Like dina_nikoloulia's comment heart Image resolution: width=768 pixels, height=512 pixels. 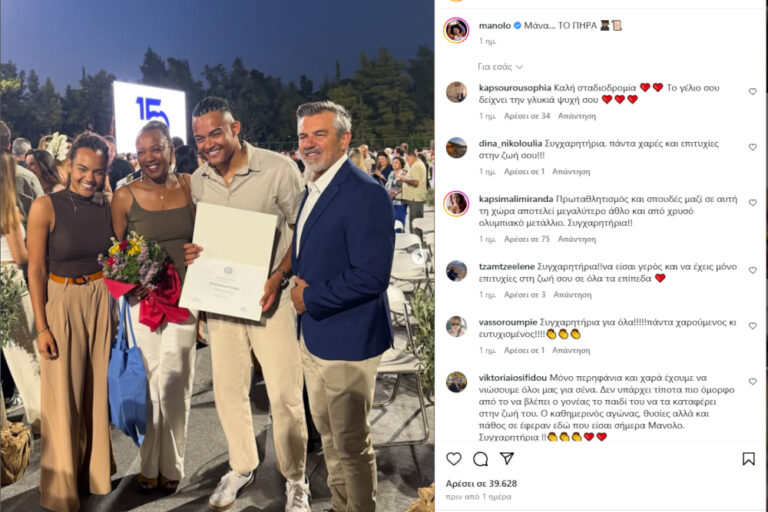[752, 147]
